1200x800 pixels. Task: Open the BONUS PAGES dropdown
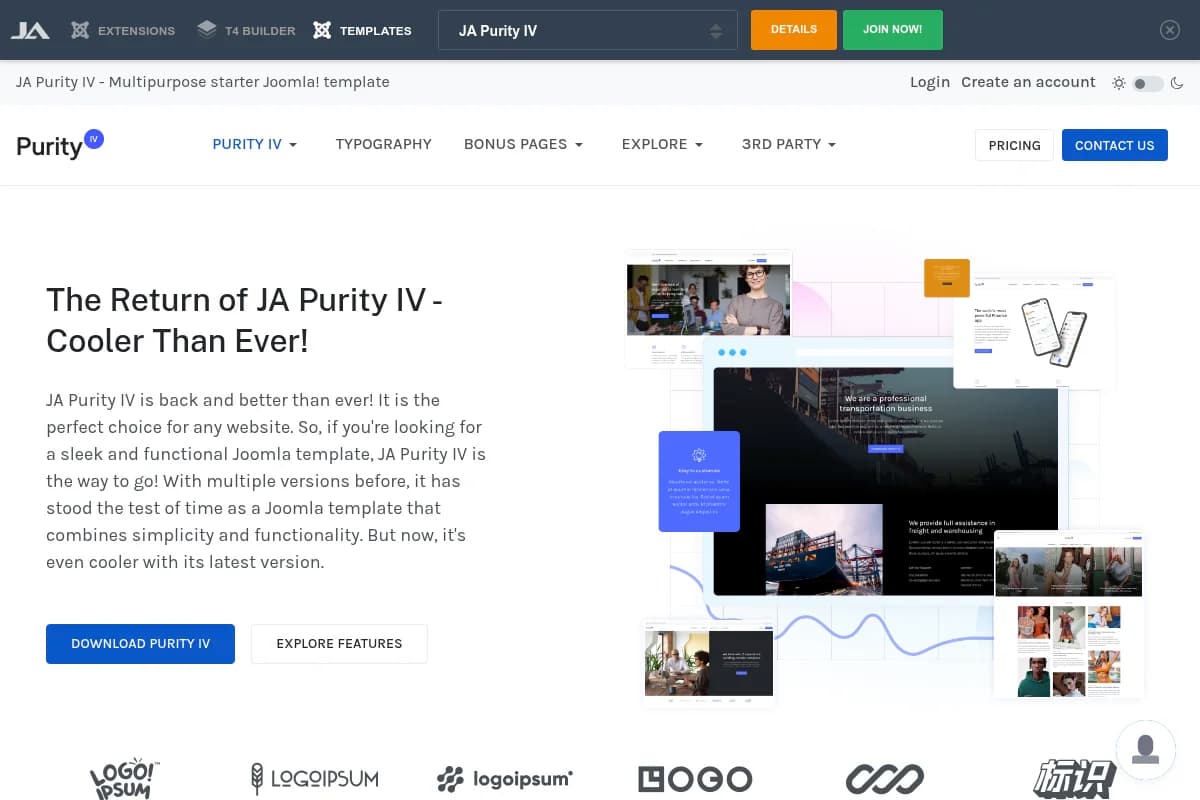point(523,144)
